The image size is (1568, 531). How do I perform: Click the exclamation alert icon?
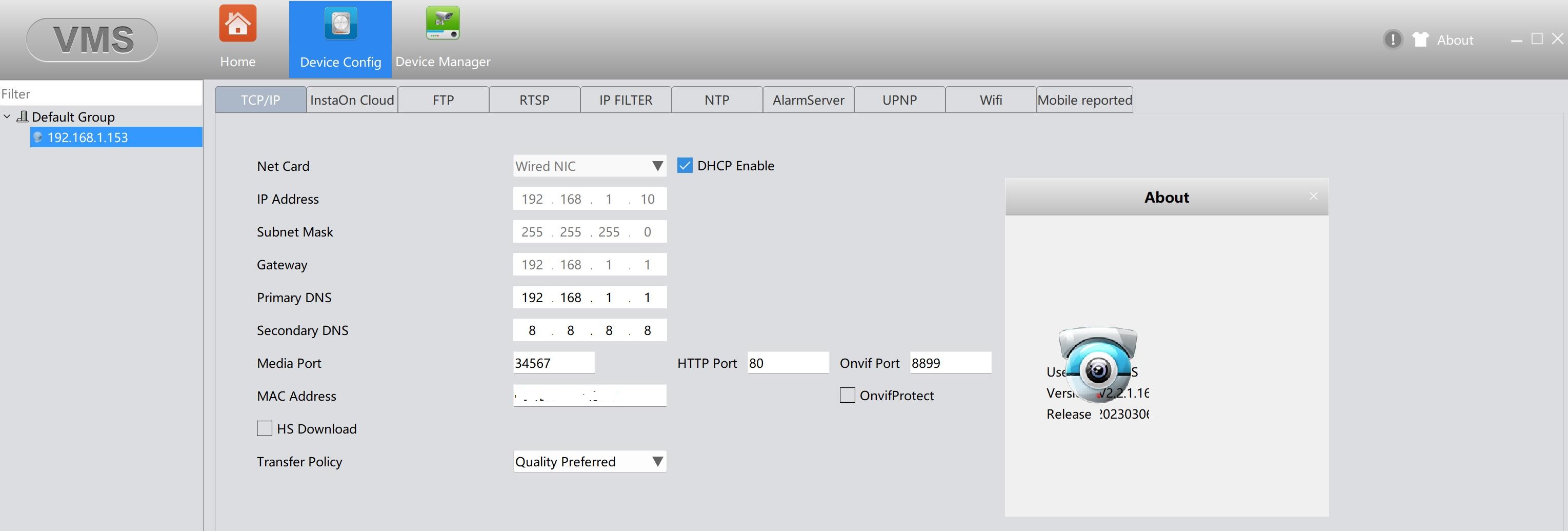click(1392, 40)
